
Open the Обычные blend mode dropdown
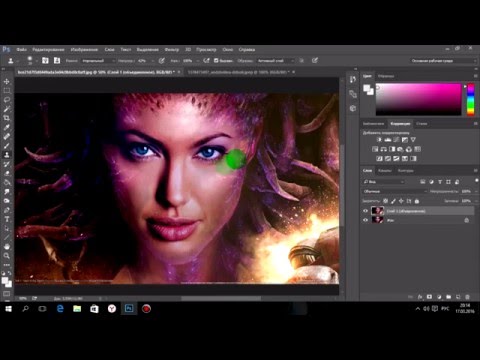click(395, 191)
